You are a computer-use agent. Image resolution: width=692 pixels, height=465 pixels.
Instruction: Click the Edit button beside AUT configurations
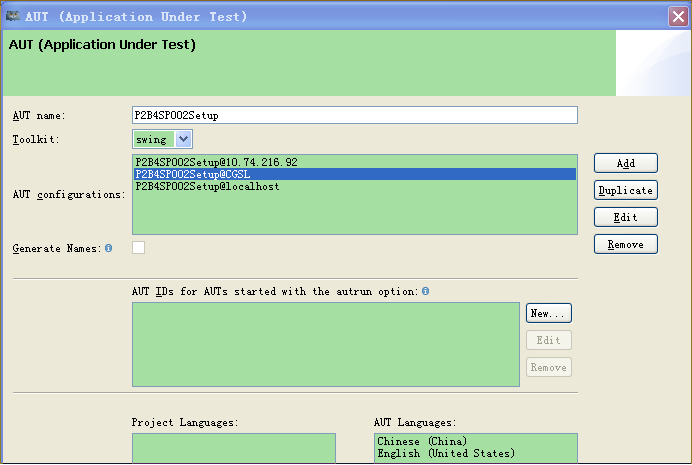pyautogui.click(x=626, y=217)
